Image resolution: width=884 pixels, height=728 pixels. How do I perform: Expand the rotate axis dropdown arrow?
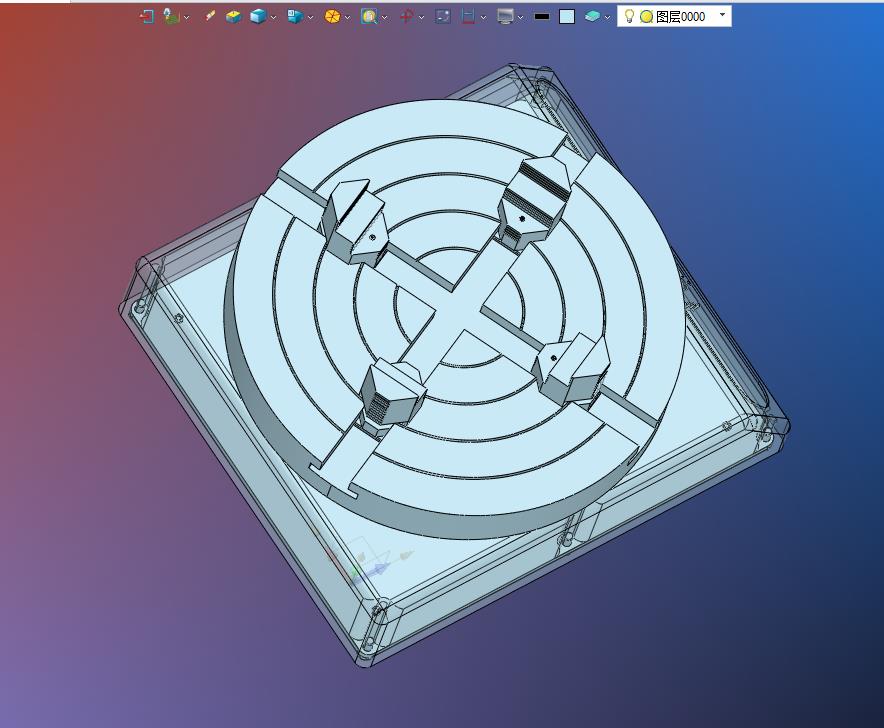tap(421, 17)
